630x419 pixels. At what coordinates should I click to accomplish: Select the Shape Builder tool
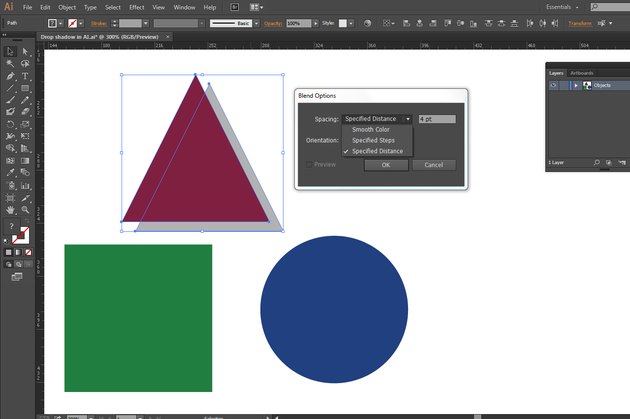pos(10,148)
